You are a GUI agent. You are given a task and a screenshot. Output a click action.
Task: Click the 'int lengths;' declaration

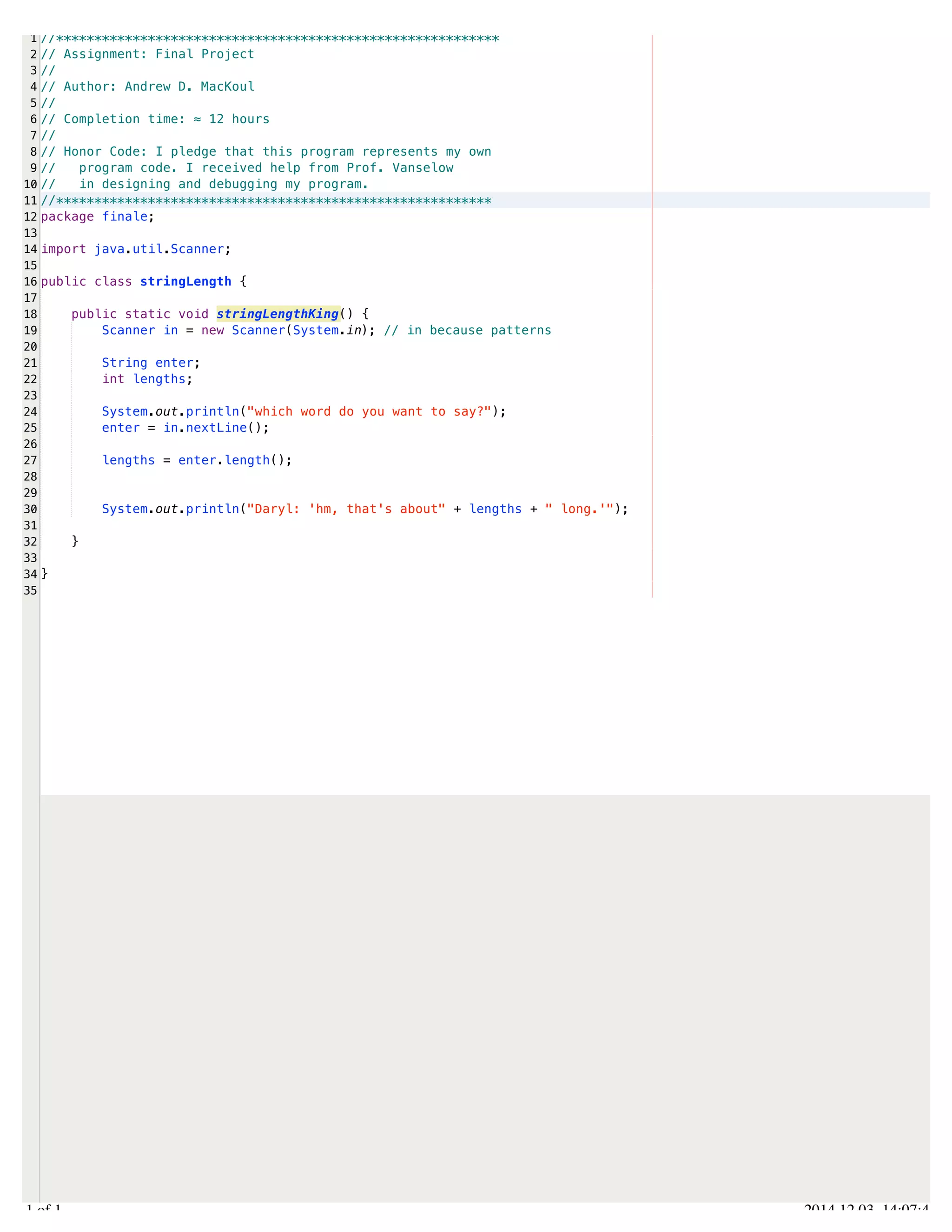point(147,379)
